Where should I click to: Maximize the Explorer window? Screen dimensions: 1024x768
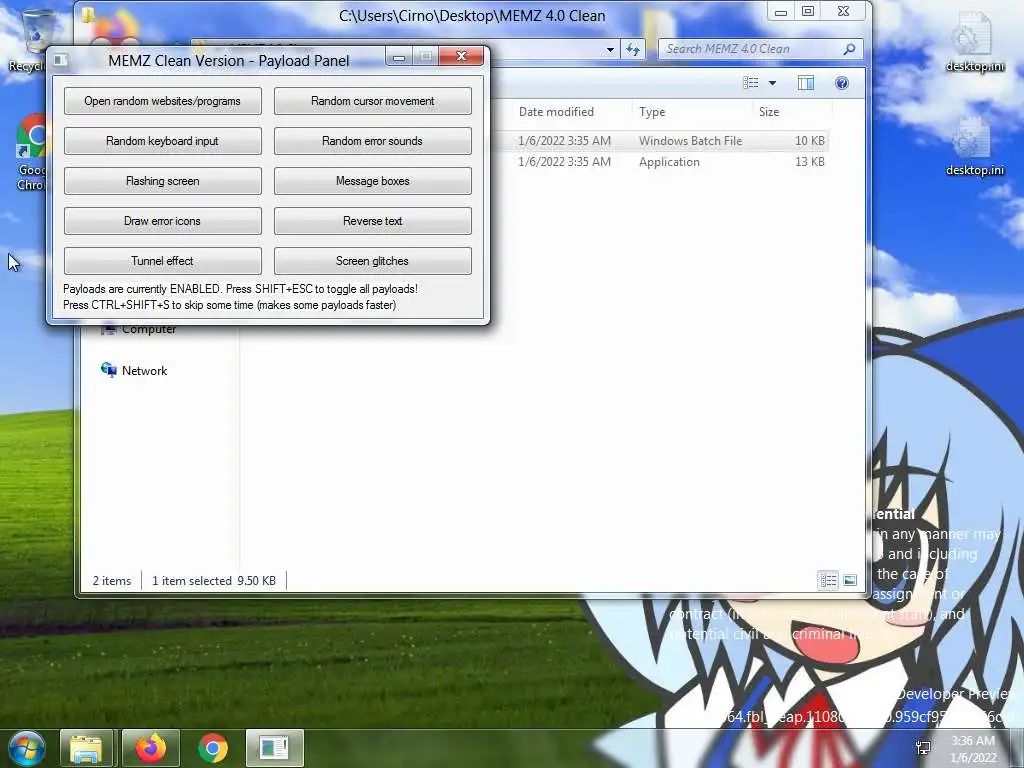pyautogui.click(x=808, y=11)
